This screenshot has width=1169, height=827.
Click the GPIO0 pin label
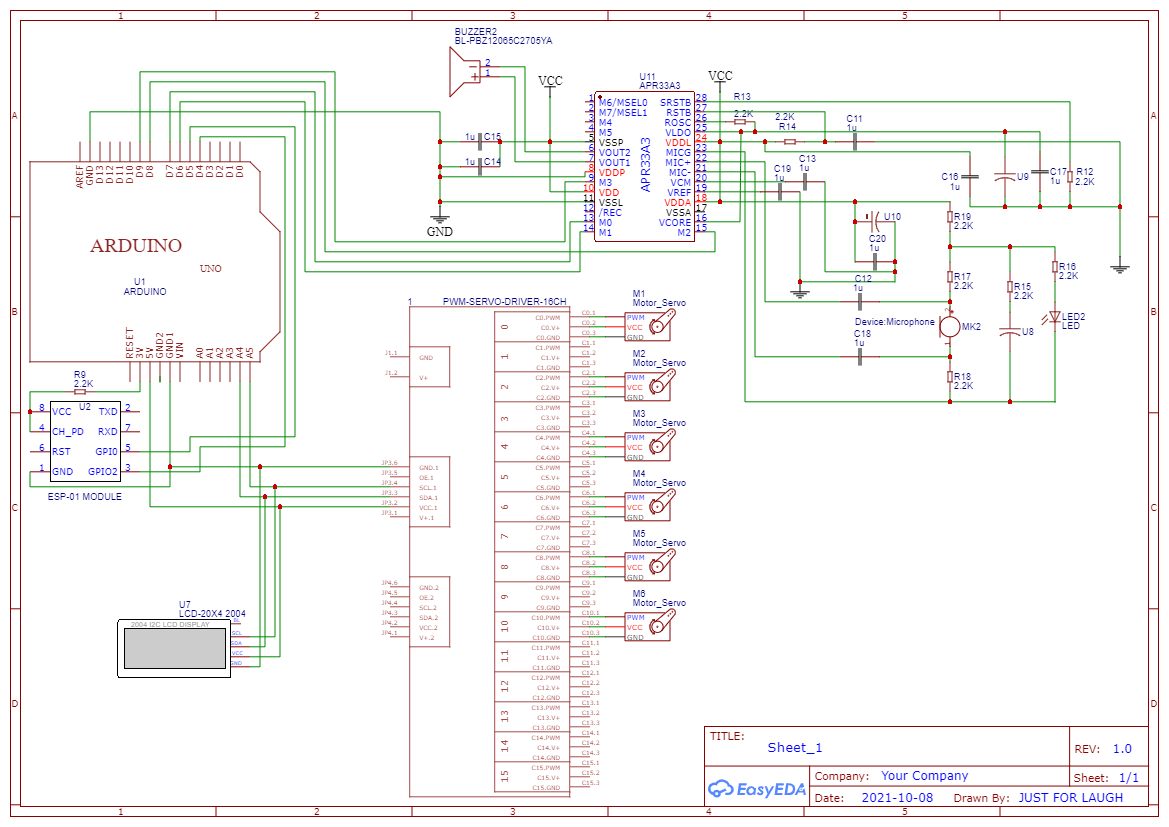[x=107, y=452]
